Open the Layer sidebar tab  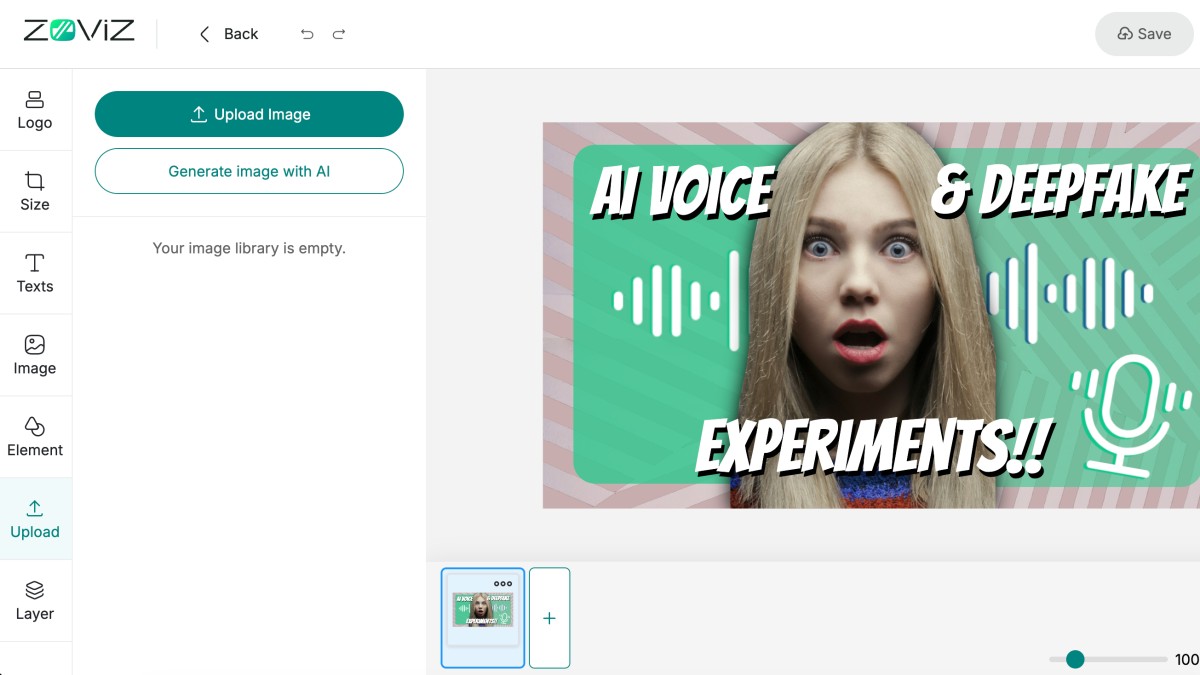35,601
